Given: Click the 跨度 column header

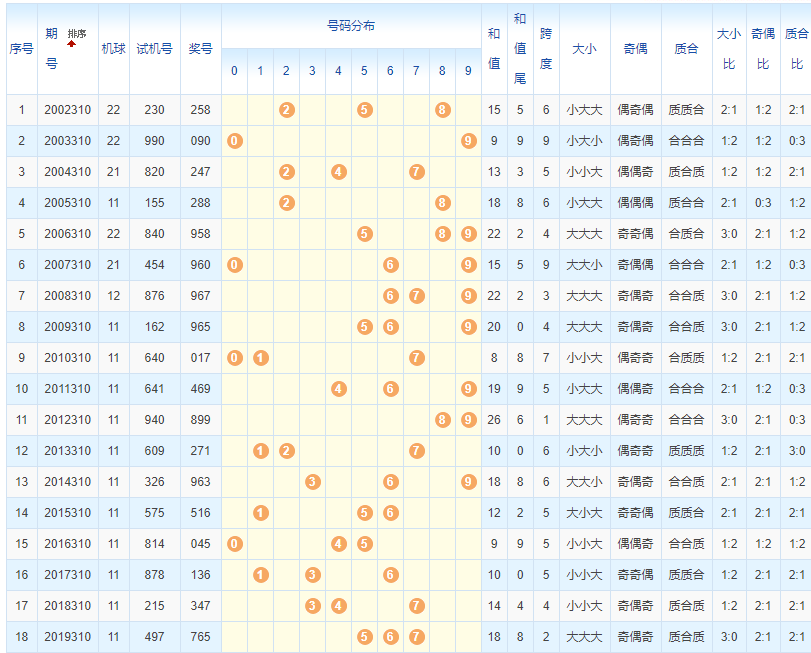Looking at the screenshot, I should tap(545, 48).
